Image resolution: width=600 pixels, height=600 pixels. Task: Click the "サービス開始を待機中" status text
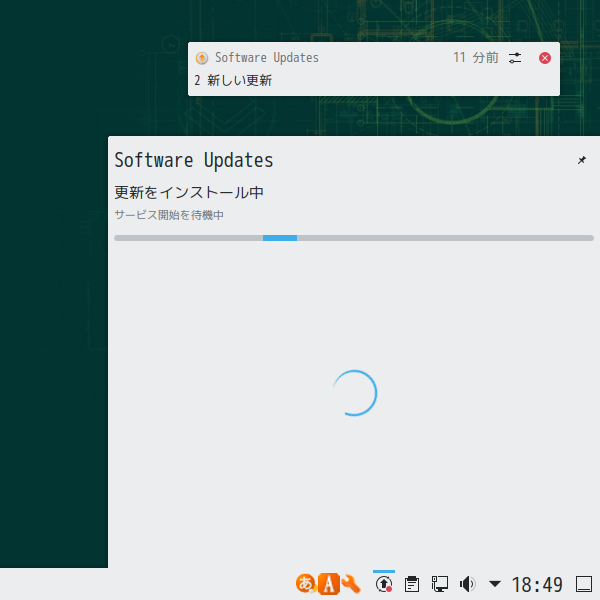[x=169, y=215]
